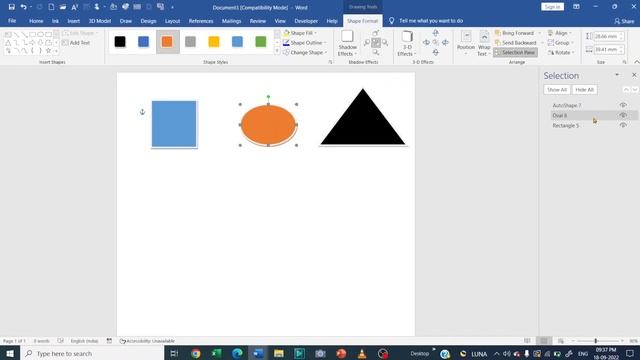
Task: Nudge shadow left
Action: [x=367, y=43]
